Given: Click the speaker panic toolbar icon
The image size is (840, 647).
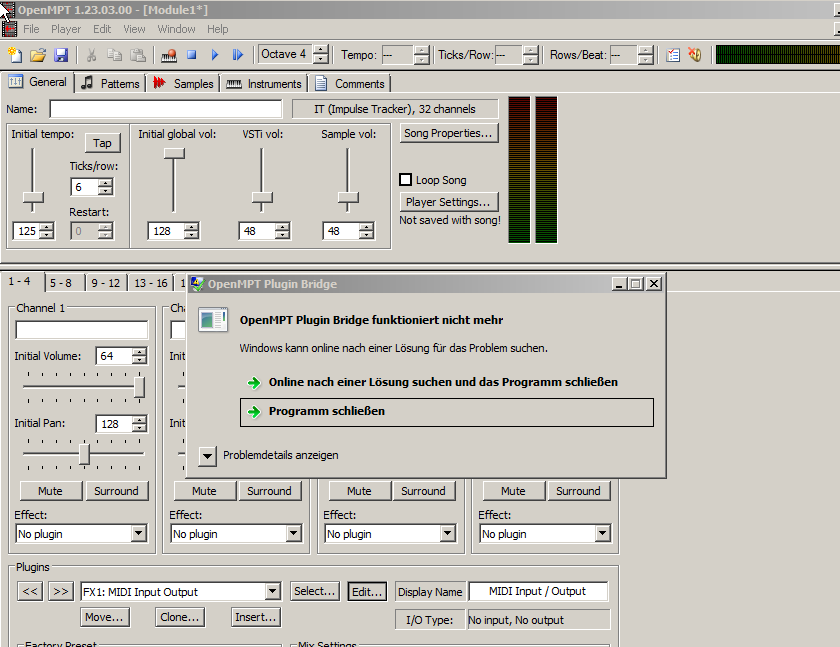Looking at the screenshot, I should (x=695, y=55).
